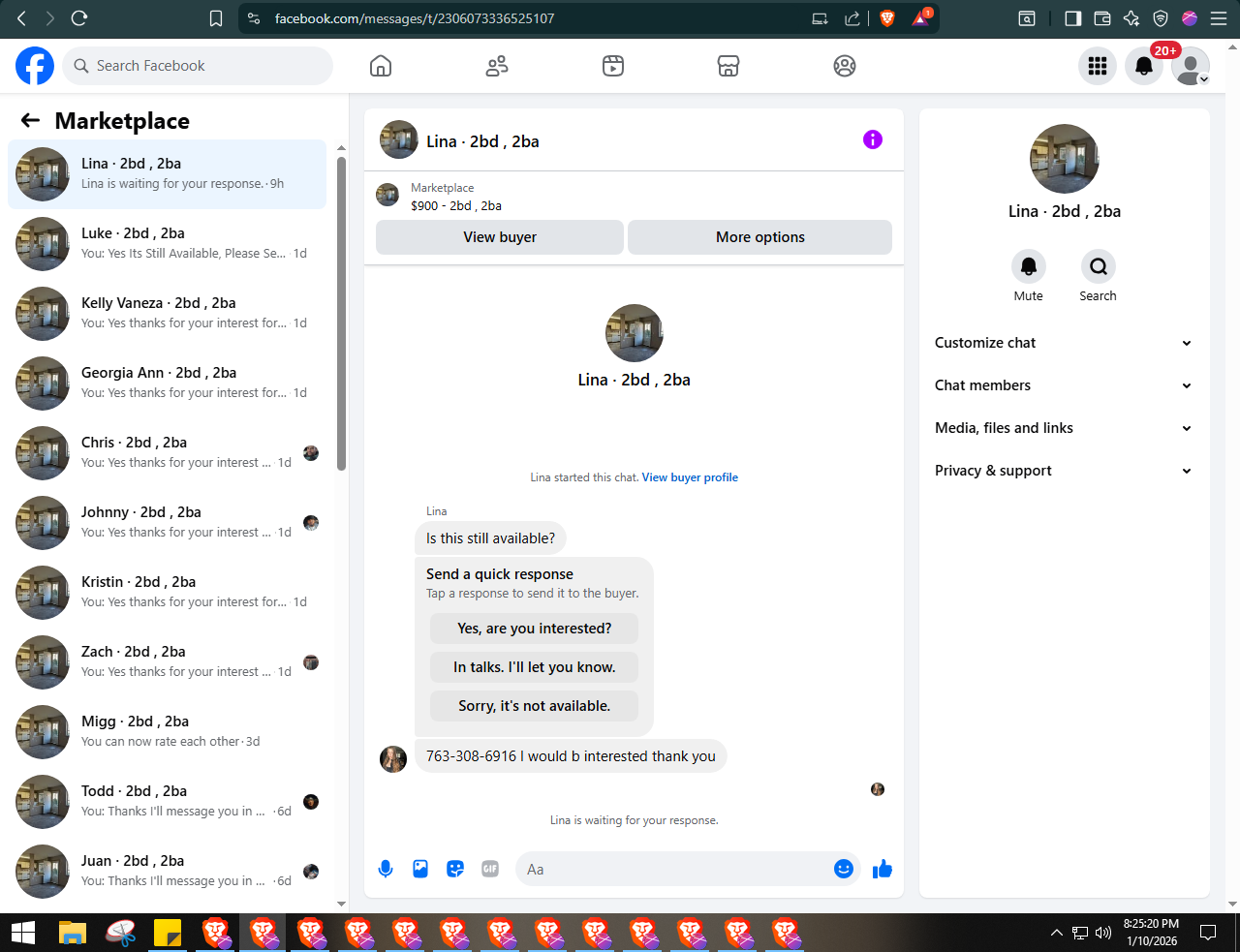Open the Friends icon in top navigation
The height and width of the screenshot is (952, 1240).
point(497,66)
